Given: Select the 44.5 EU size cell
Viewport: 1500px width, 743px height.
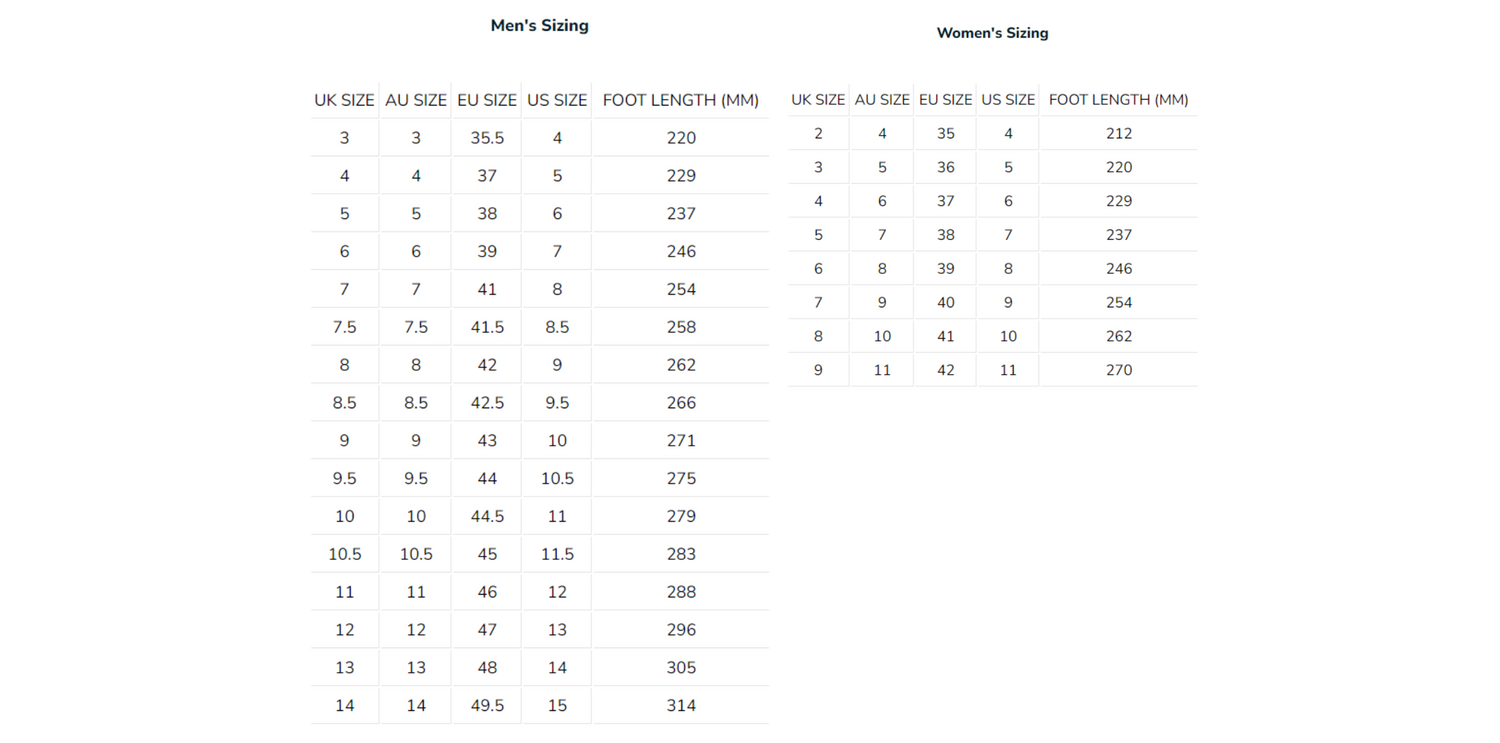Looking at the screenshot, I should pyautogui.click(x=487, y=517).
